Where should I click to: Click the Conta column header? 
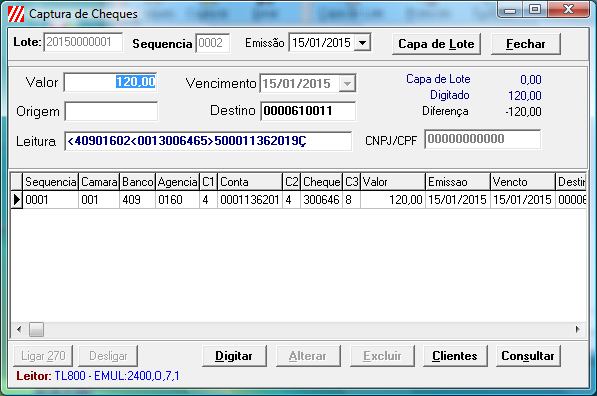click(250, 182)
